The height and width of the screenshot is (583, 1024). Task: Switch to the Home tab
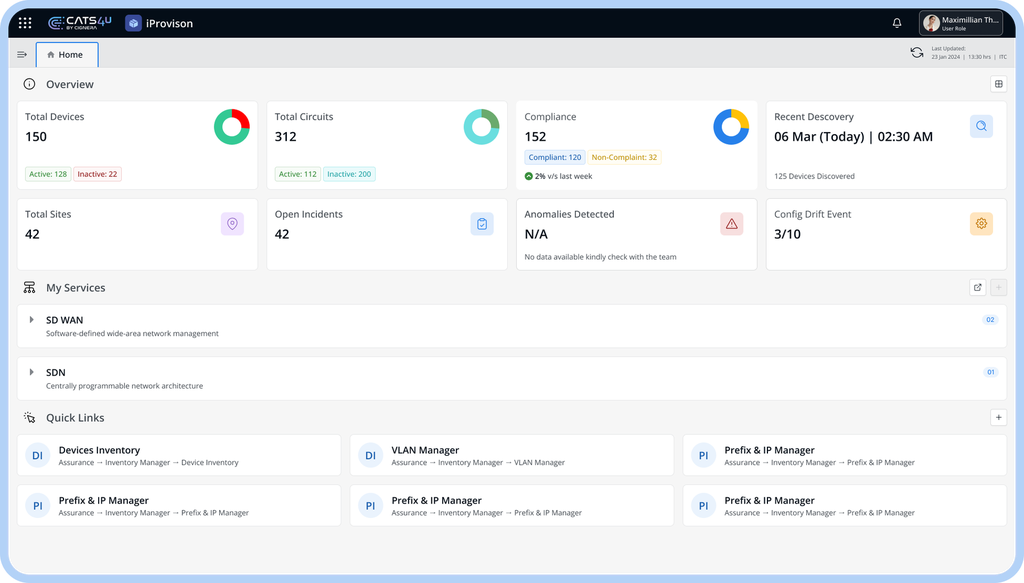click(67, 55)
